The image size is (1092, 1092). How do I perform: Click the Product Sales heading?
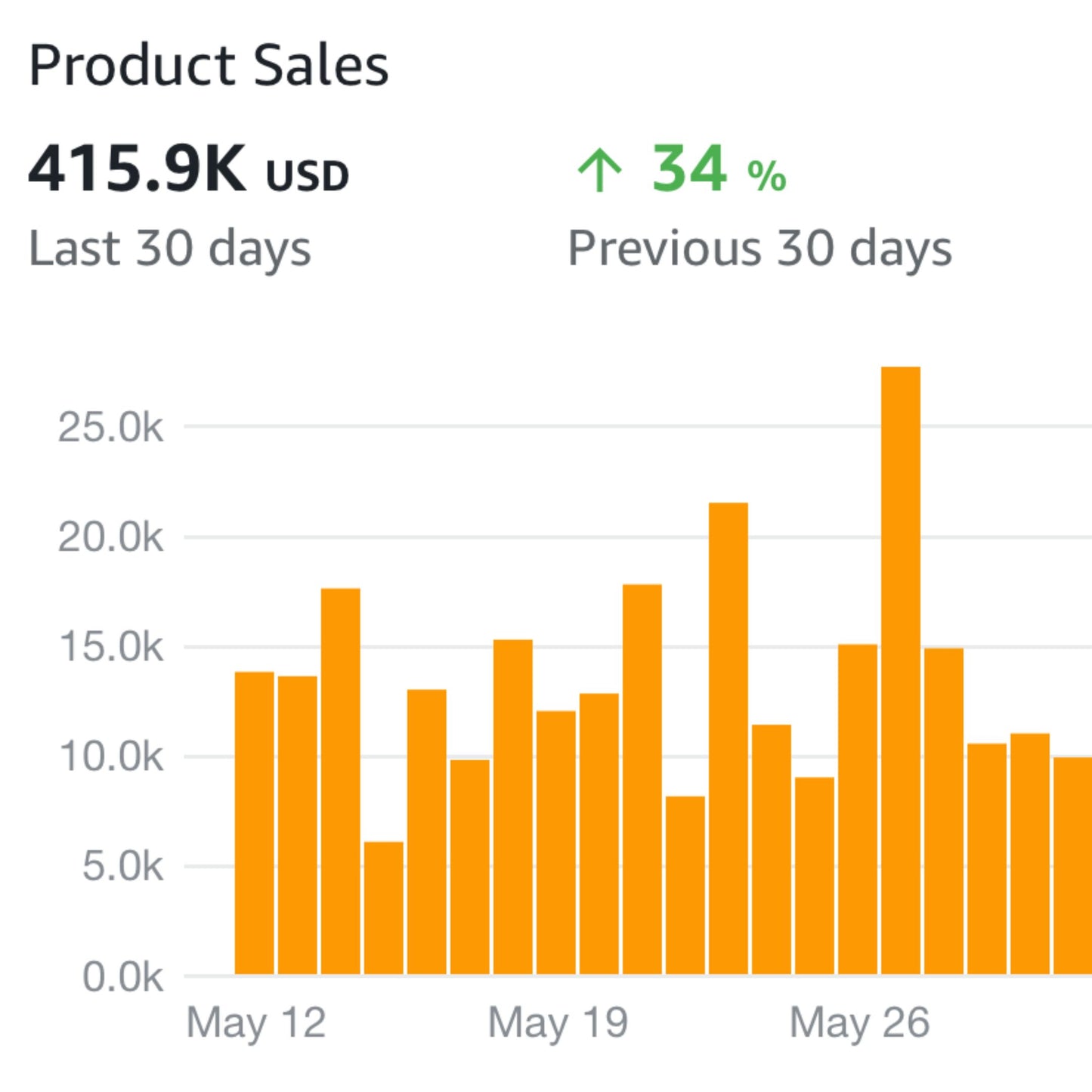tap(209, 65)
